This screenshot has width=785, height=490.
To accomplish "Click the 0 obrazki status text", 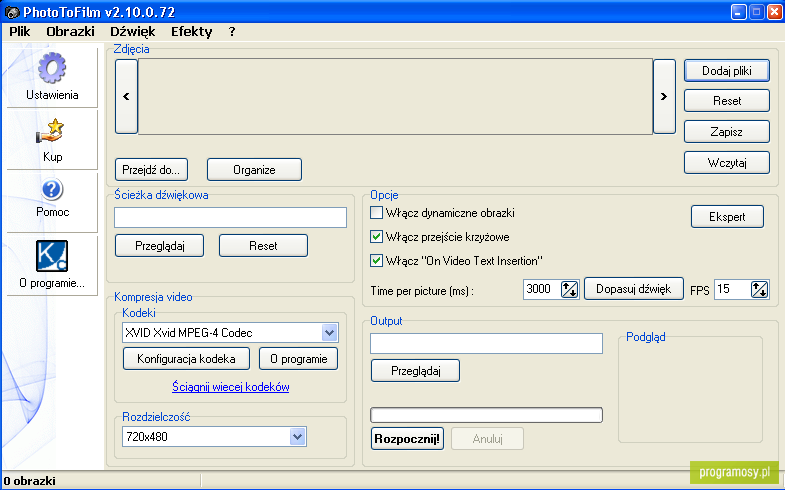I will point(30,481).
